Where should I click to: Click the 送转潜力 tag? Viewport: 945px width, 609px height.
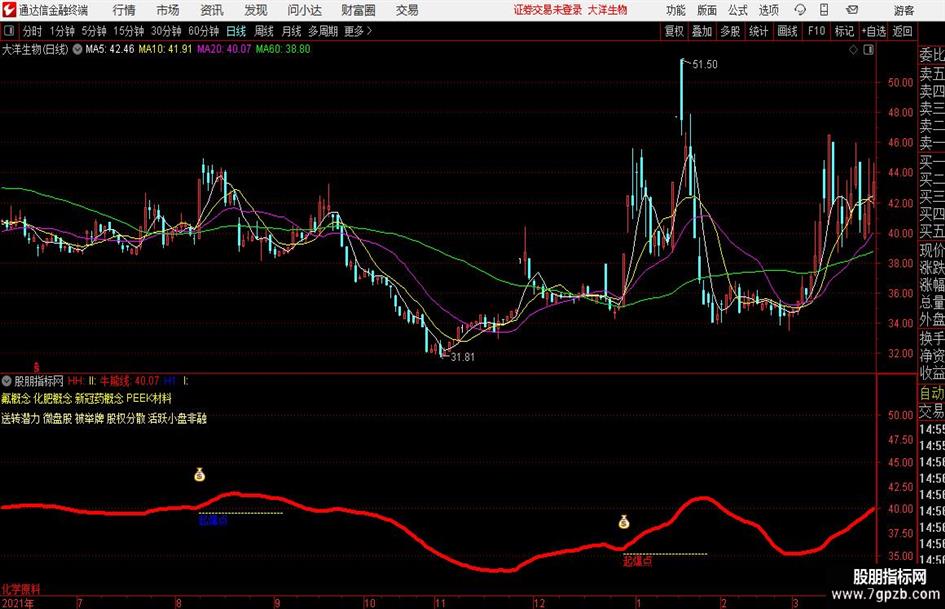[20, 418]
